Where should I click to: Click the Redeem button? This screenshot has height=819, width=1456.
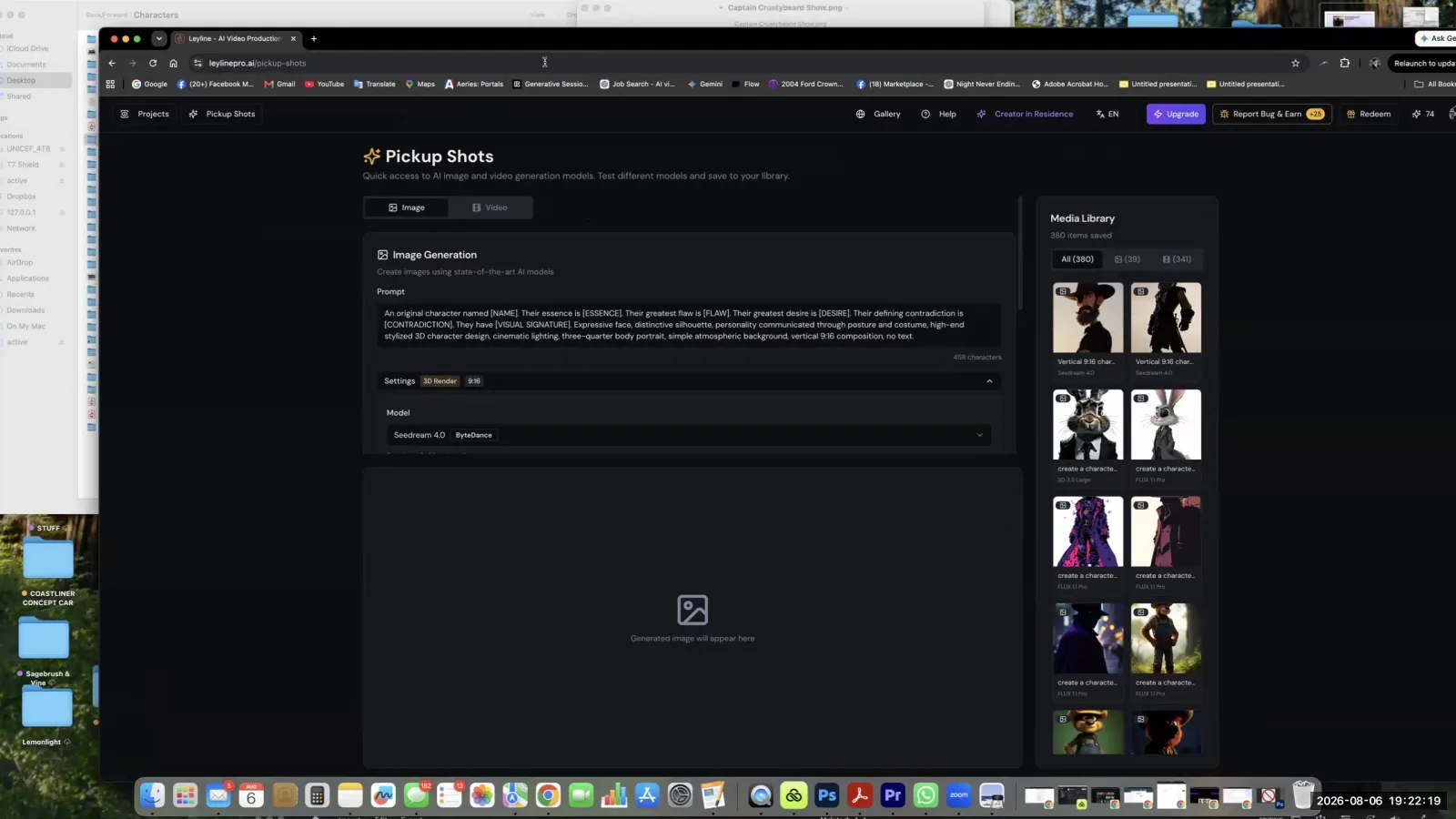coord(1369,114)
